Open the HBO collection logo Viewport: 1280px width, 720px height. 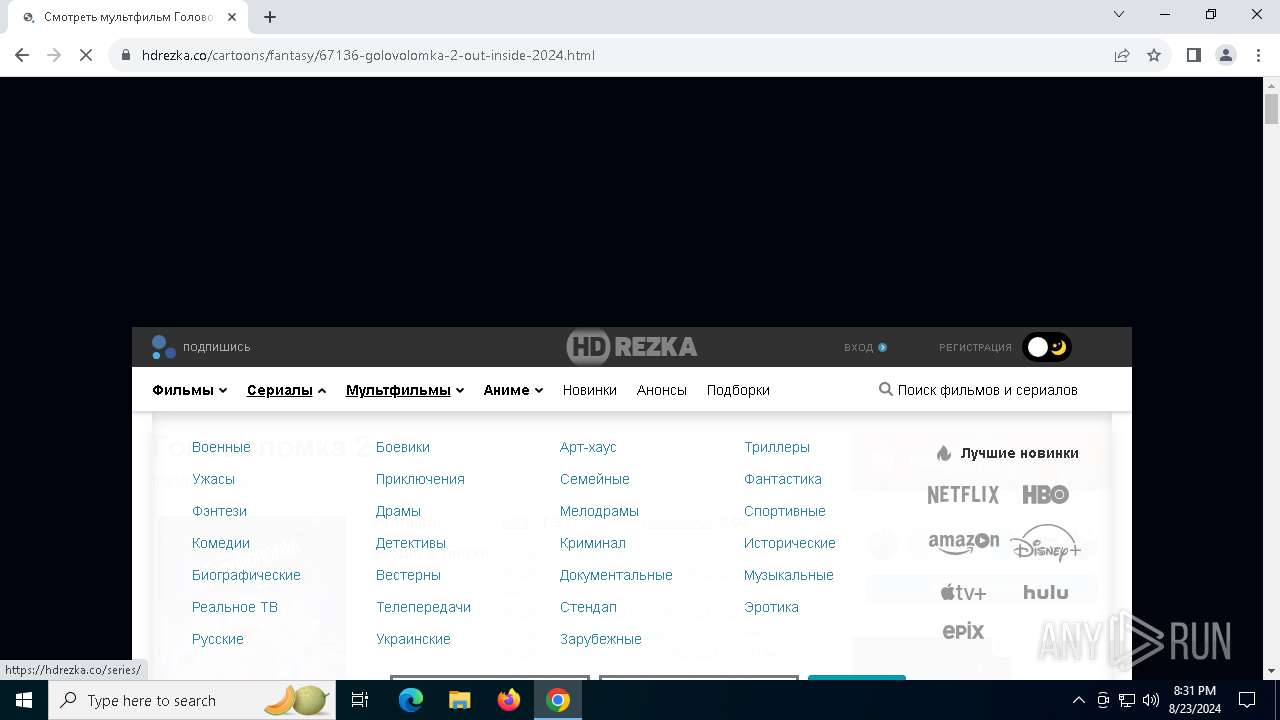pyautogui.click(x=1046, y=495)
